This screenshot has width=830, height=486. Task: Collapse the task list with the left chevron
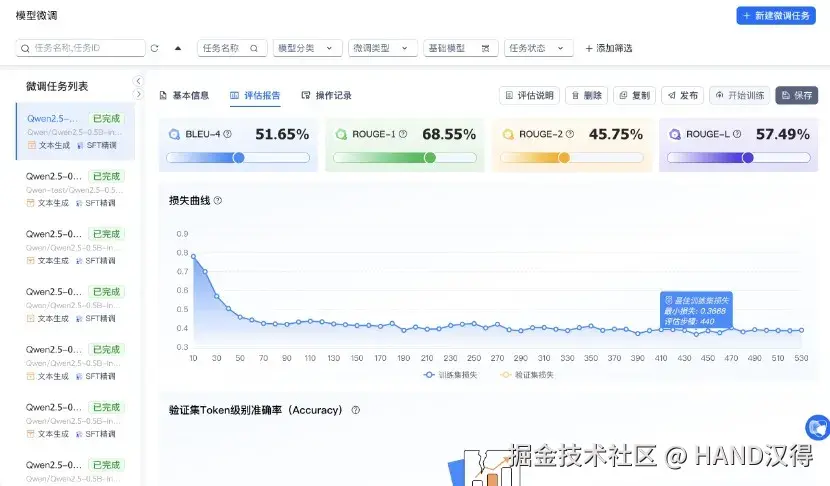point(138,81)
